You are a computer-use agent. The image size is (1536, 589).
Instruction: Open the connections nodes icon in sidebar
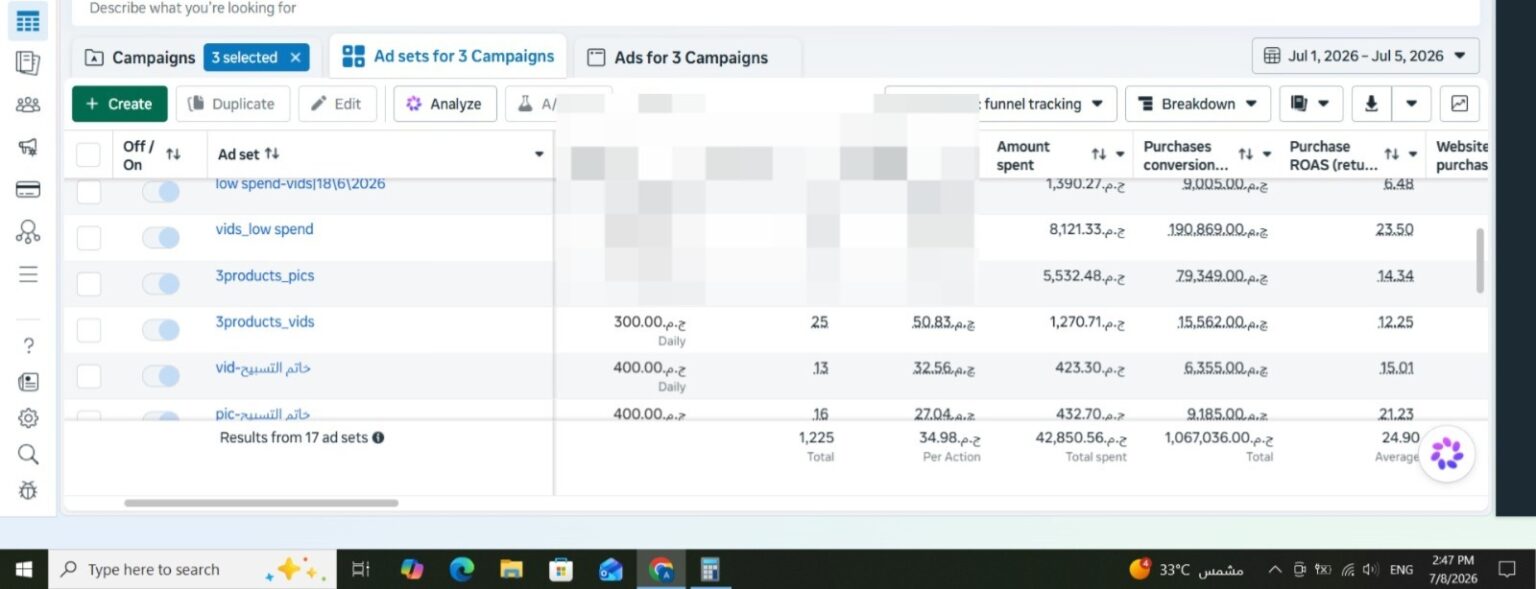[x=28, y=232]
